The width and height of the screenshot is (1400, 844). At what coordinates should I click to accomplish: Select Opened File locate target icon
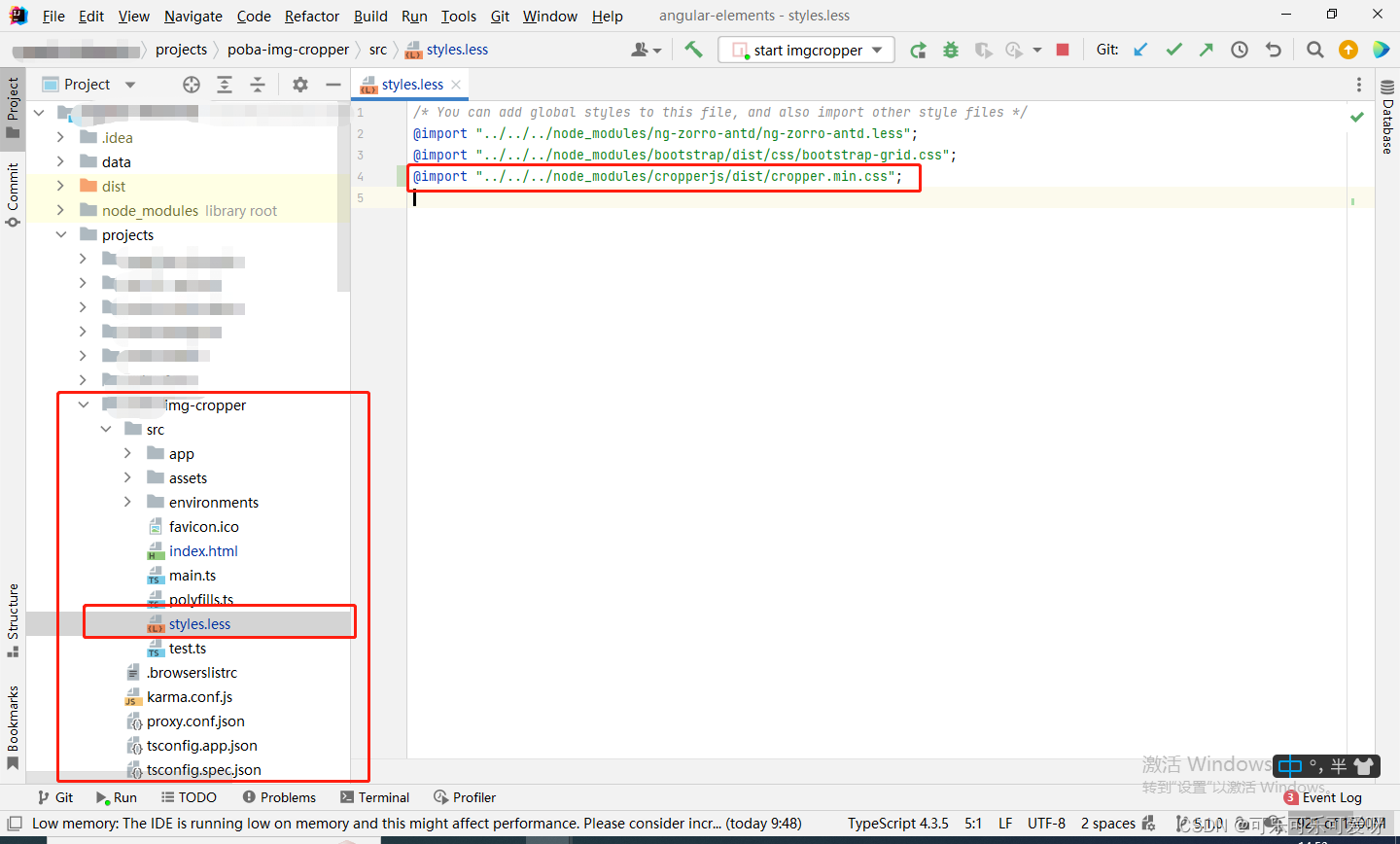pos(192,85)
